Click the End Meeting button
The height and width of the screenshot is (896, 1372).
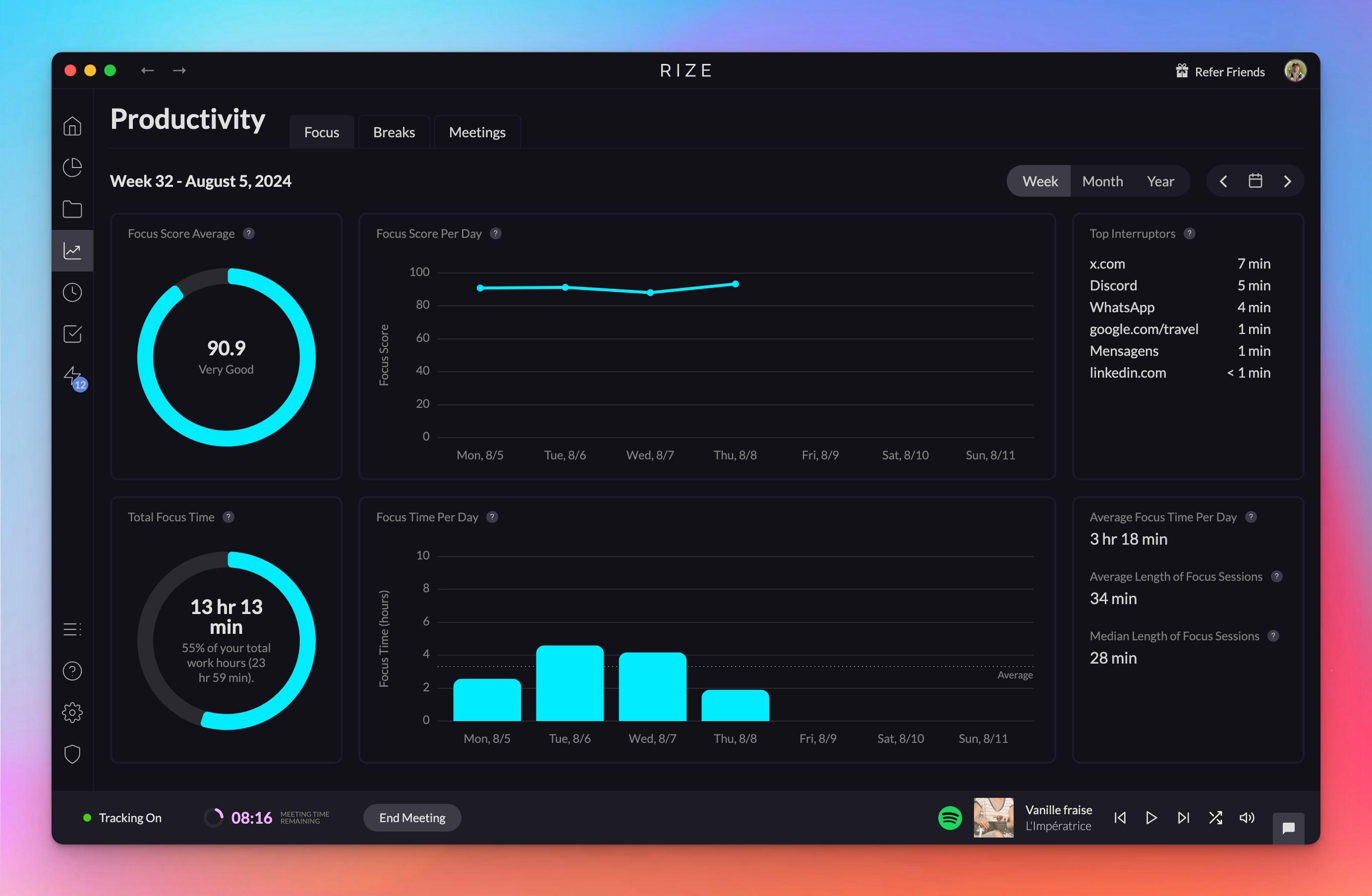pyautogui.click(x=411, y=818)
